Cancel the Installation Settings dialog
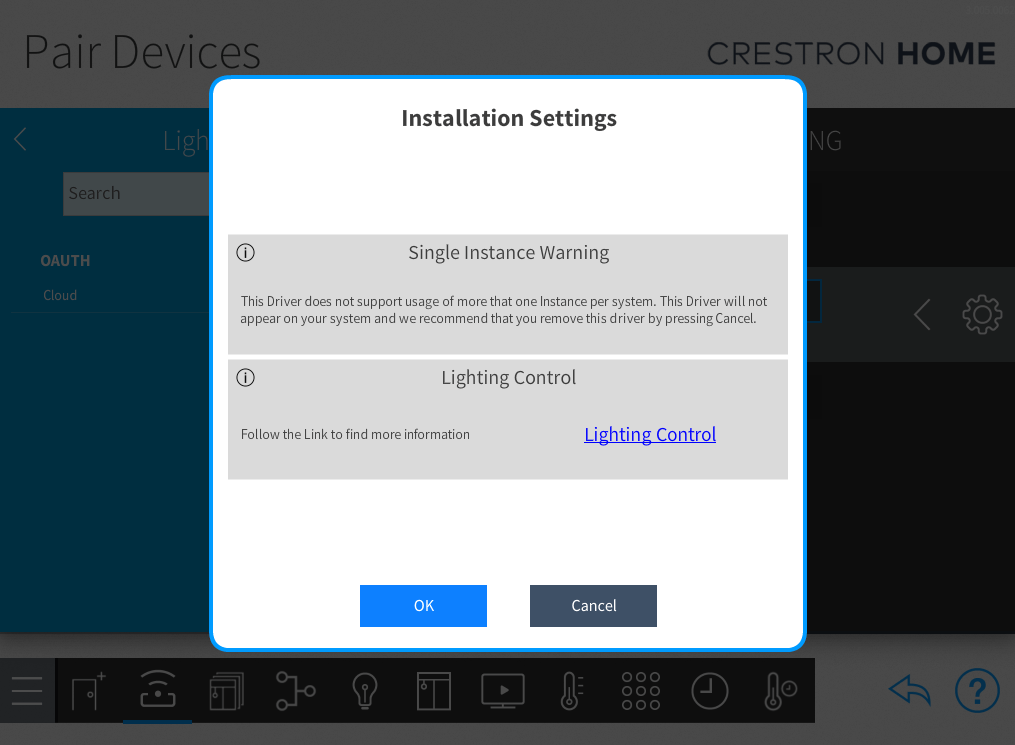This screenshot has width=1015, height=745. pos(593,606)
